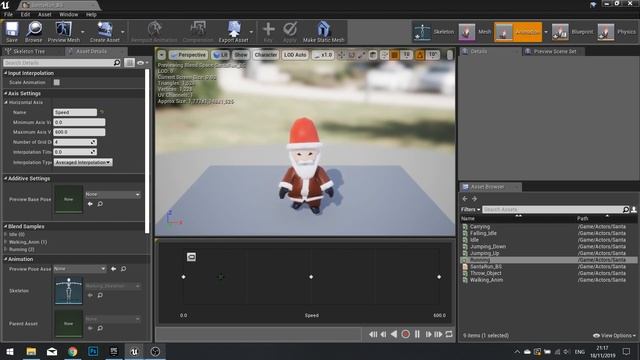Image resolution: width=640 pixels, height=360 pixels.
Task: Pause the animation preview
Action: [x=417, y=334]
